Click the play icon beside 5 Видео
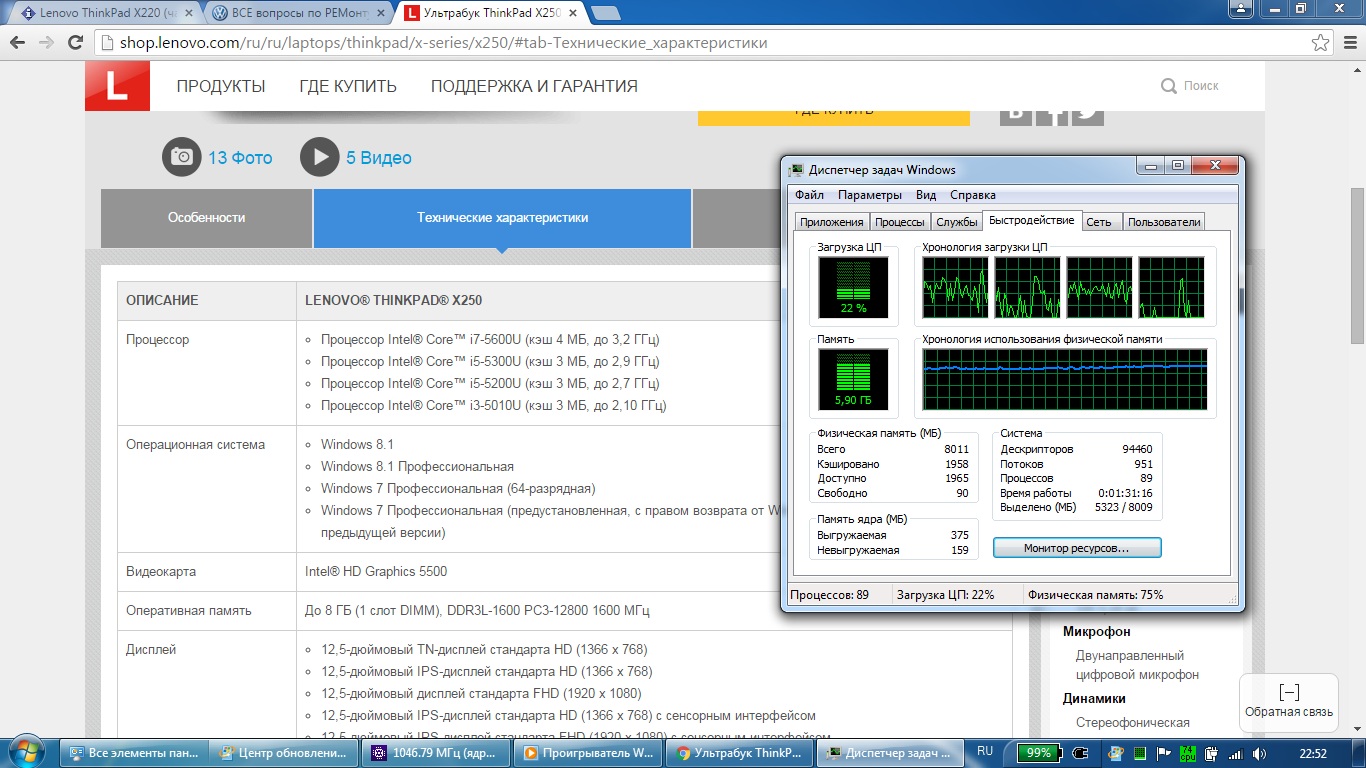1366x768 pixels. point(320,157)
